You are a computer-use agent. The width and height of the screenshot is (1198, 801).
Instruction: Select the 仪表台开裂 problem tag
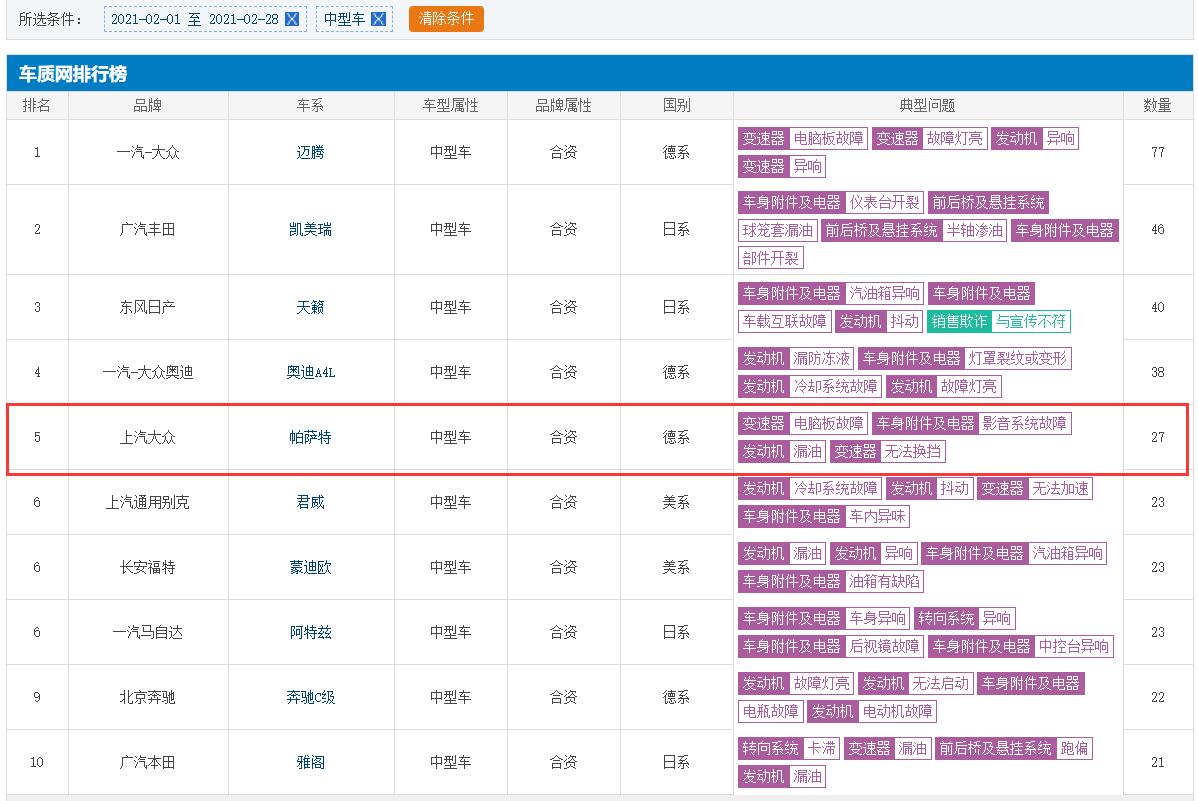(x=884, y=202)
